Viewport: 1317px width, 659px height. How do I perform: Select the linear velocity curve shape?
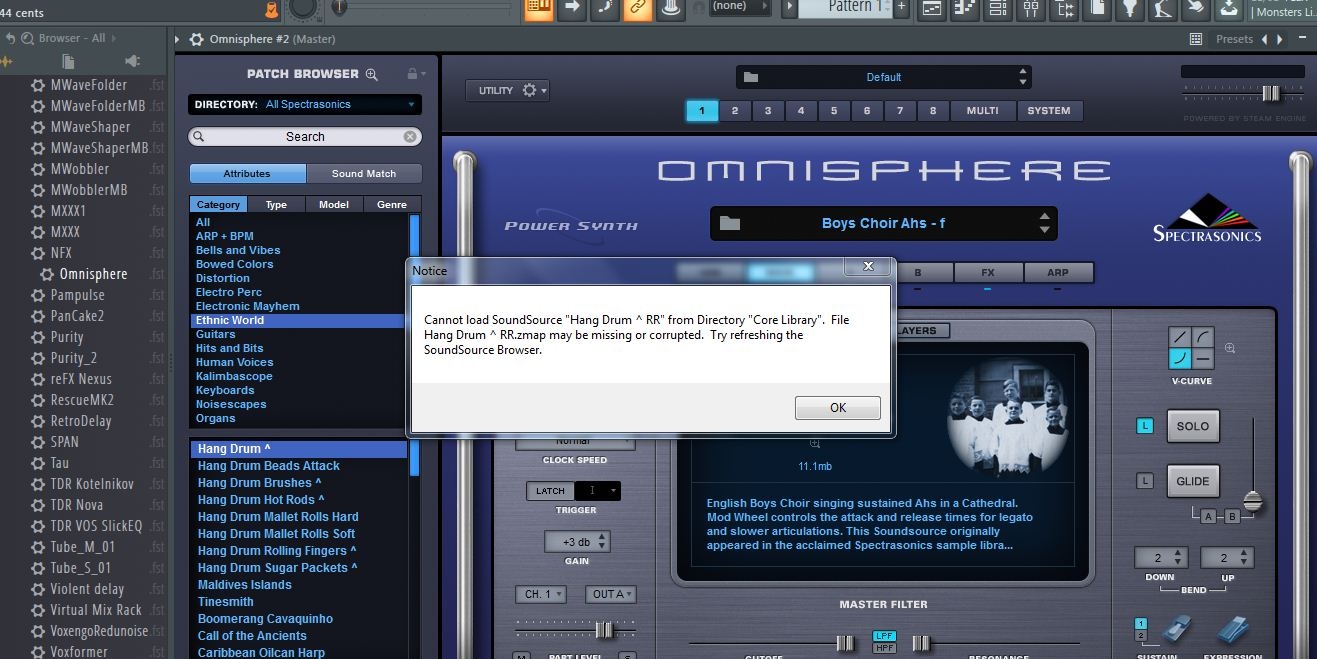tap(1181, 338)
